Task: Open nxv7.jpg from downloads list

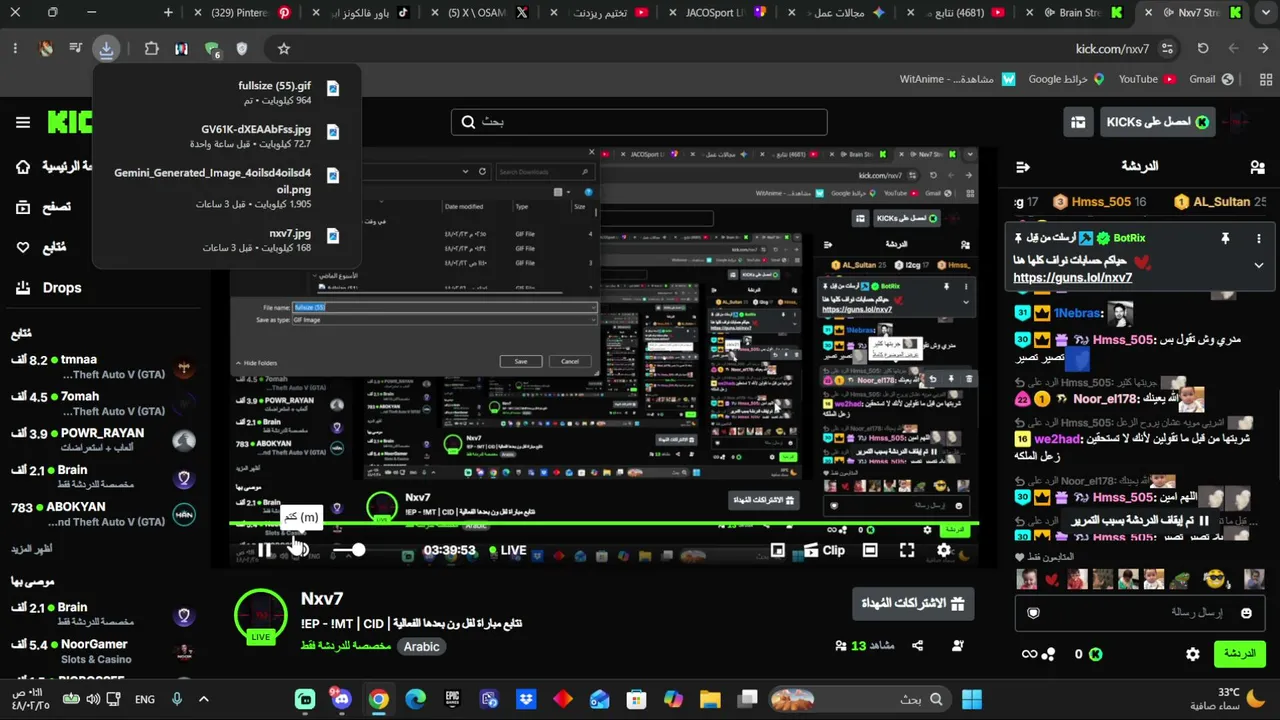Action: pos(225,240)
